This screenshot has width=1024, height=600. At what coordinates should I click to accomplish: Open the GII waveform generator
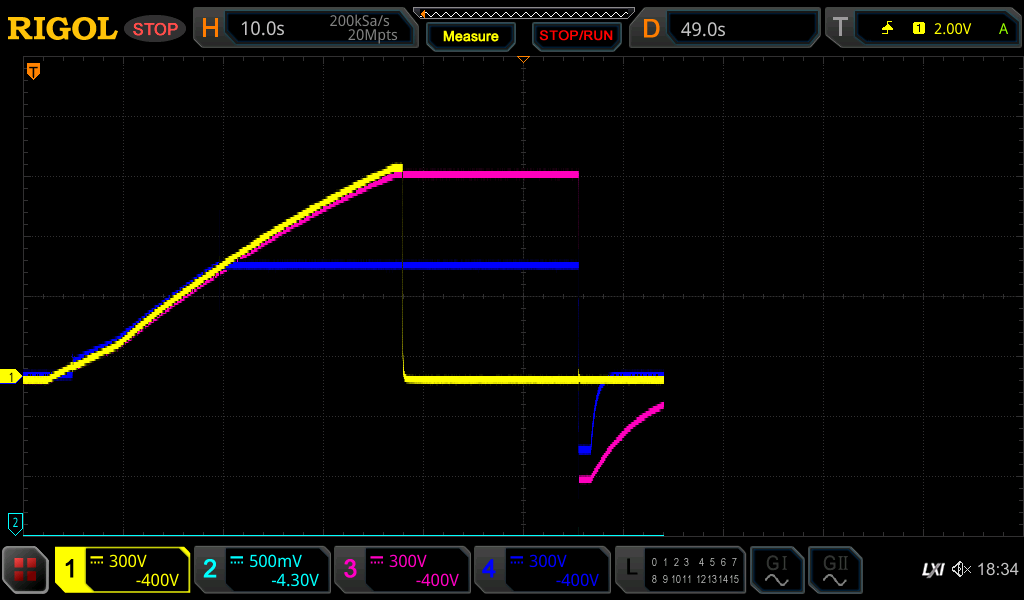tap(834, 570)
